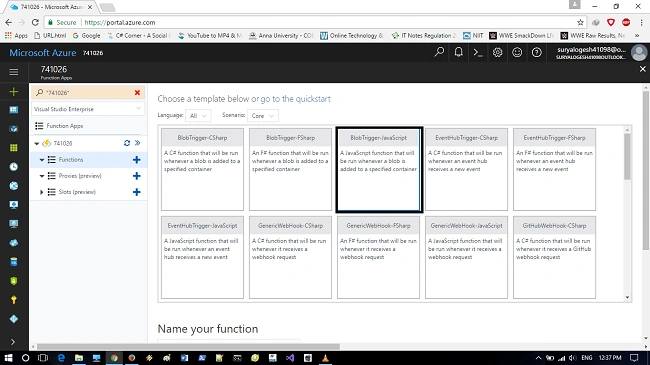Choose EventHubTrigger-CSharp template
This screenshot has width=650, height=365.
click(466, 169)
